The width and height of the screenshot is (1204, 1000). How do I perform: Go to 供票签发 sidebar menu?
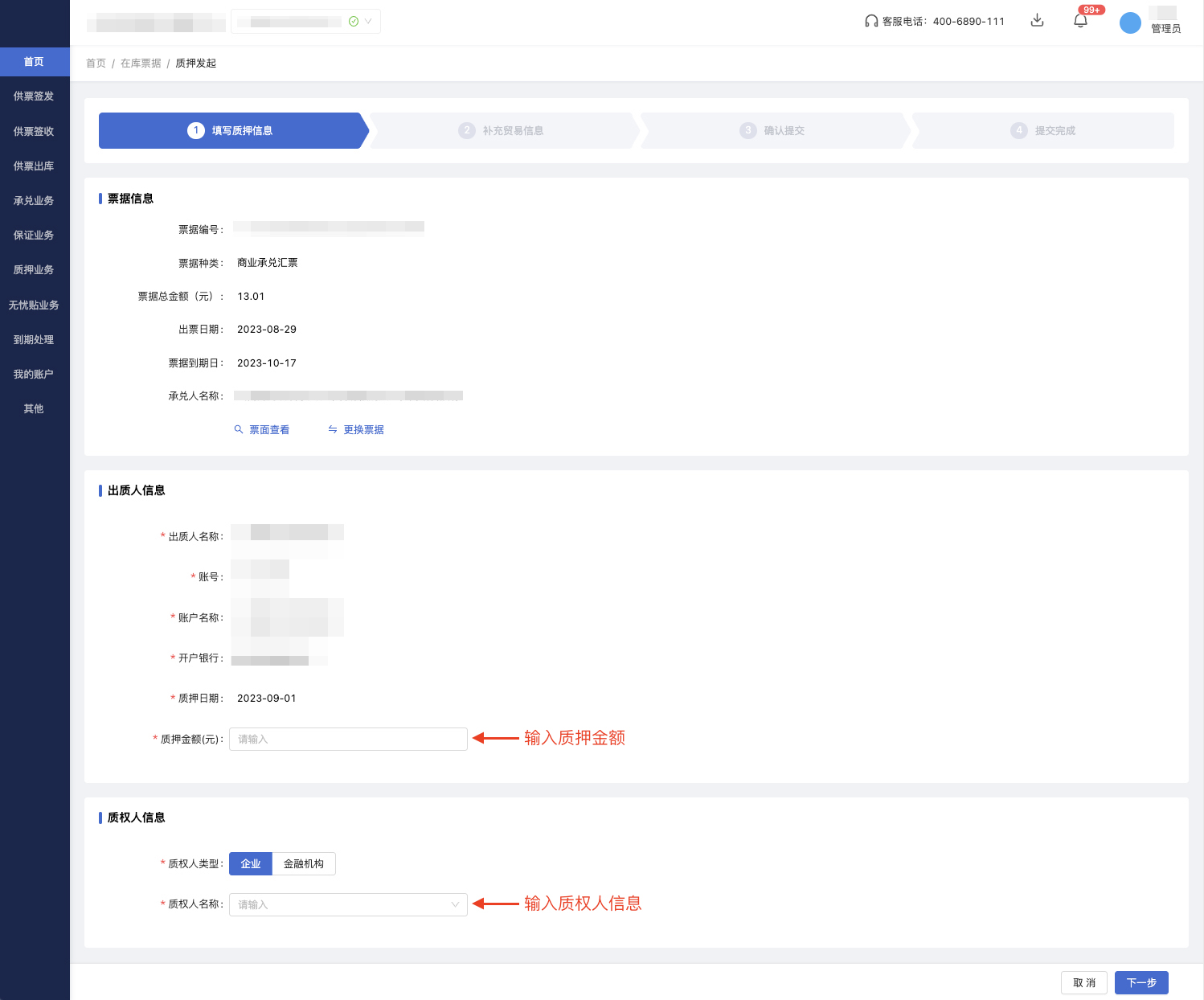(x=34, y=96)
